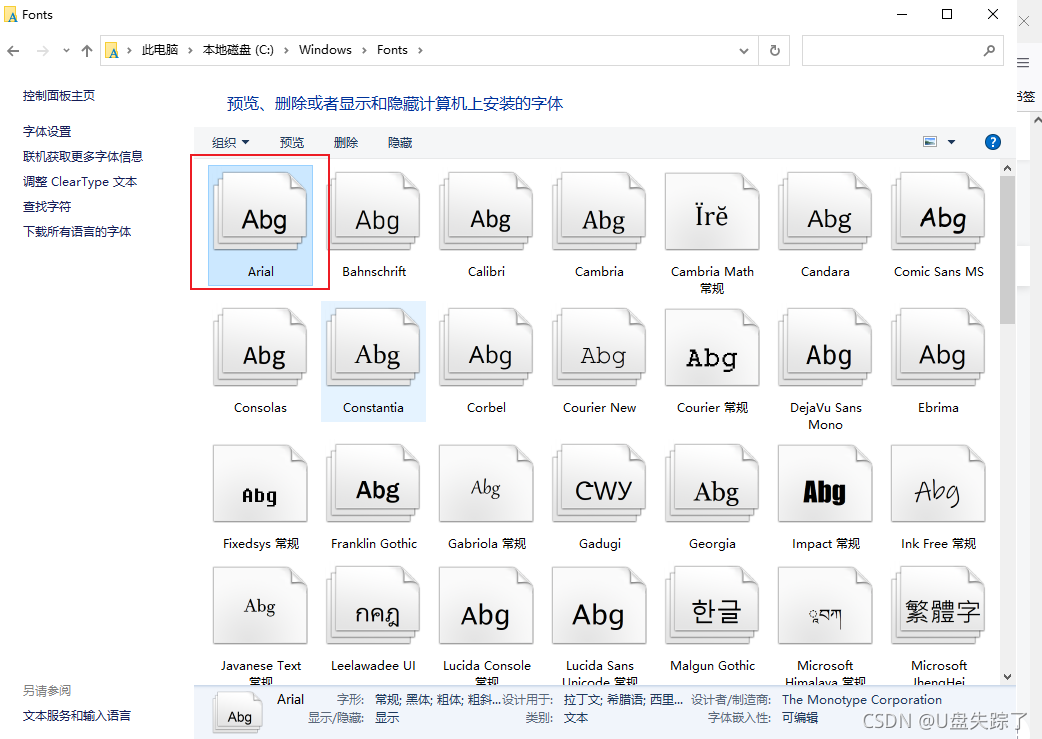Expand chevron after 本地磁盘 (C:) in path

[x=286, y=51]
